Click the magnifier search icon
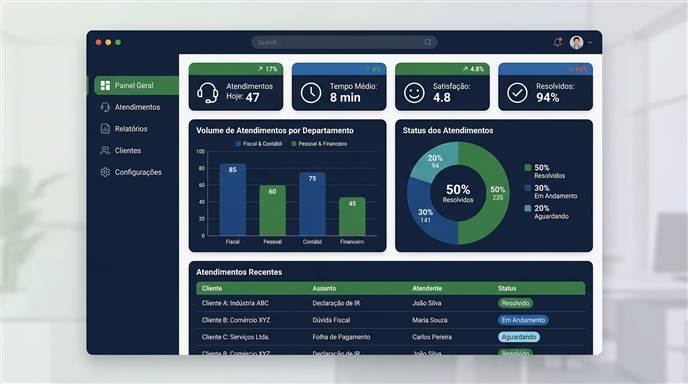The height and width of the screenshot is (384, 688). [428, 42]
